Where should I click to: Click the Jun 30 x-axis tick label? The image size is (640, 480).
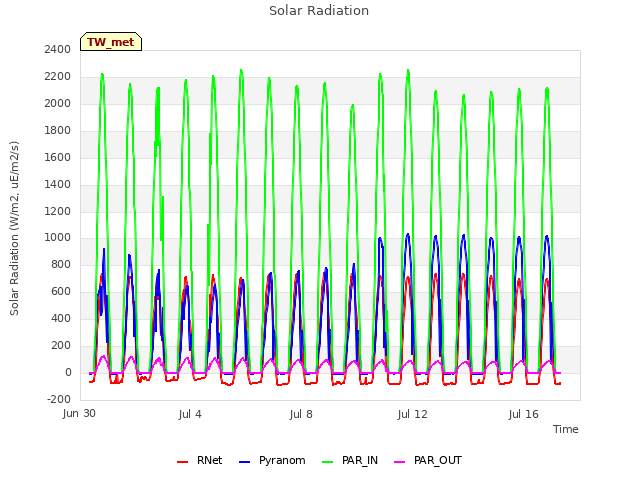[79, 414]
